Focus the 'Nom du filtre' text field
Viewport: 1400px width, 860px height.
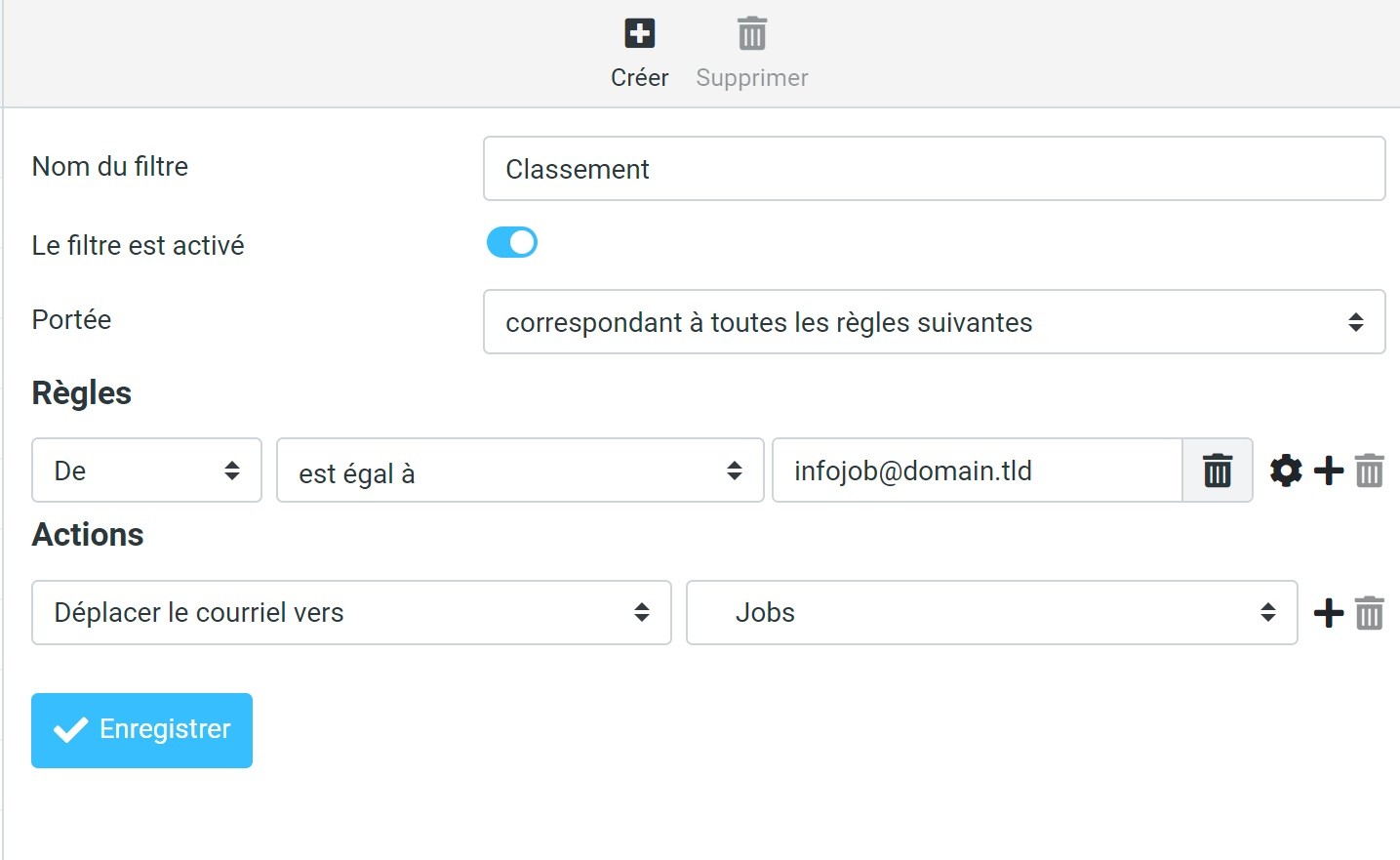click(x=934, y=169)
